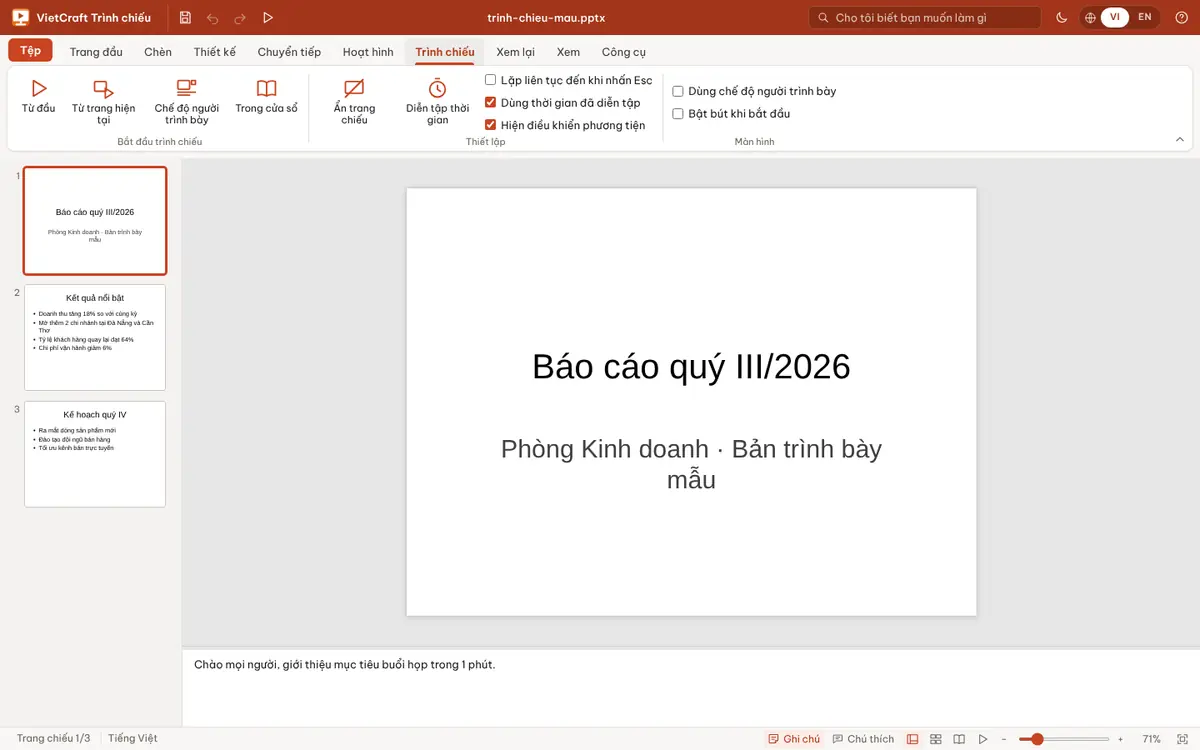Start slideshow Từ trang hiện tại

tap(104, 102)
